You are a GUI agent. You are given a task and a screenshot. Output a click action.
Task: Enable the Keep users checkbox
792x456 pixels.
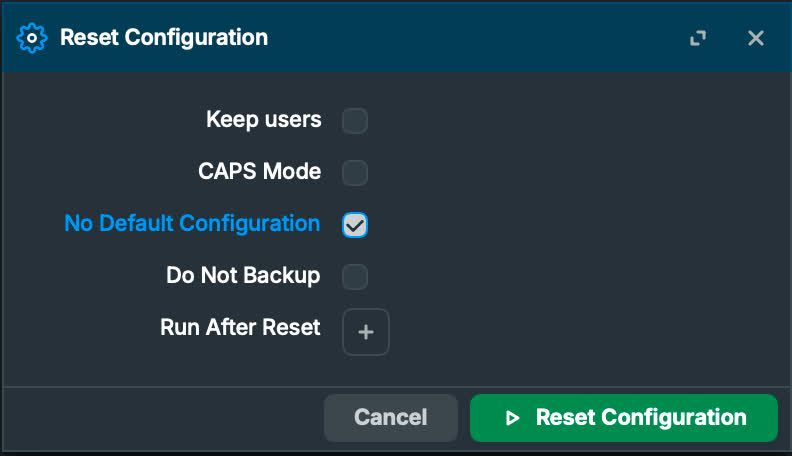(x=355, y=121)
